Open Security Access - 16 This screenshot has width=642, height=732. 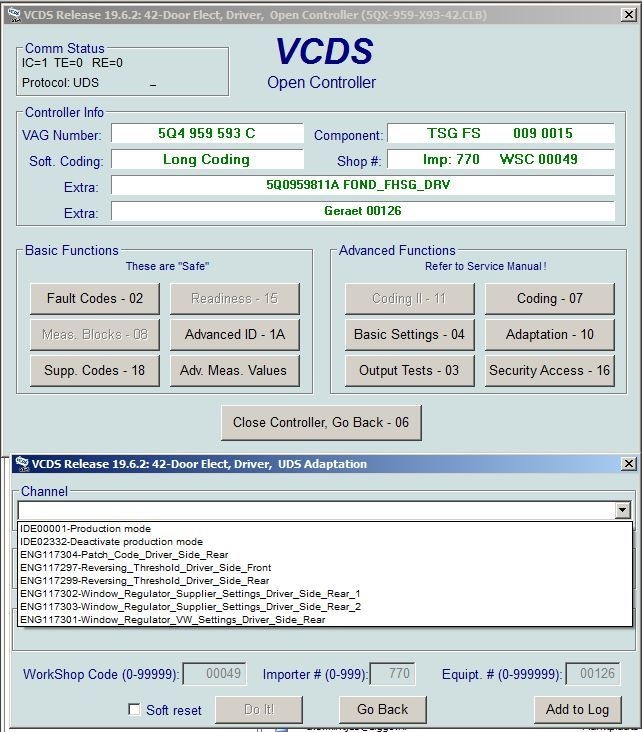coord(550,371)
